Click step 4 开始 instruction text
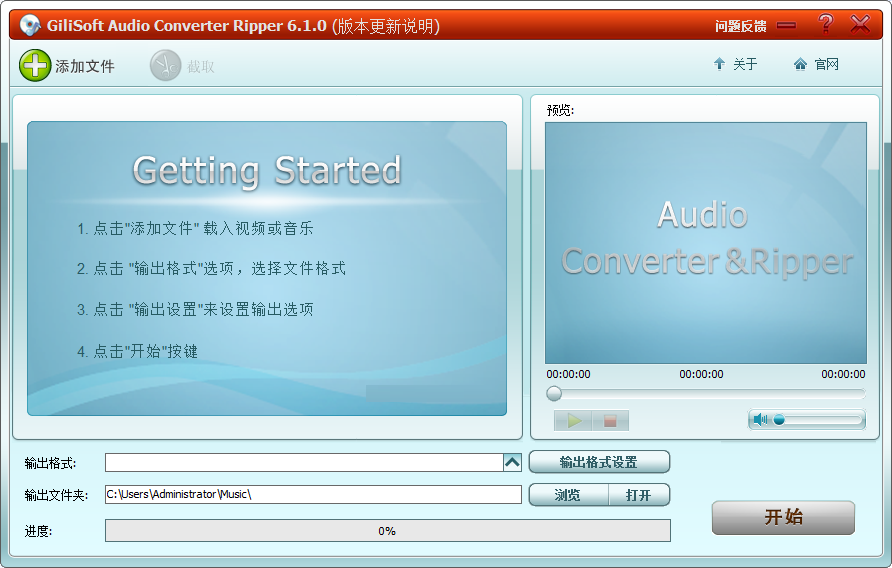Image resolution: width=892 pixels, height=568 pixels. 137,352
